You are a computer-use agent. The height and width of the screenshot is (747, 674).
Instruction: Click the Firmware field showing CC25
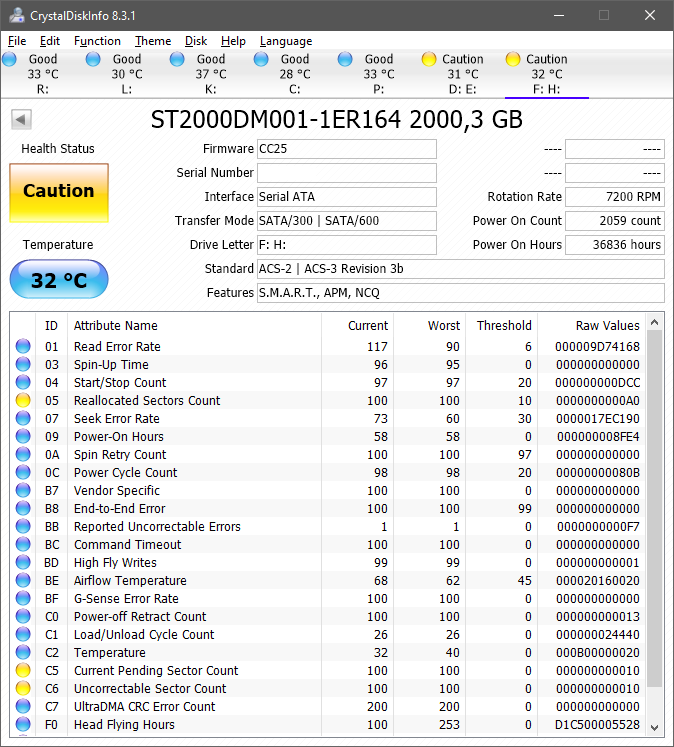click(346, 149)
